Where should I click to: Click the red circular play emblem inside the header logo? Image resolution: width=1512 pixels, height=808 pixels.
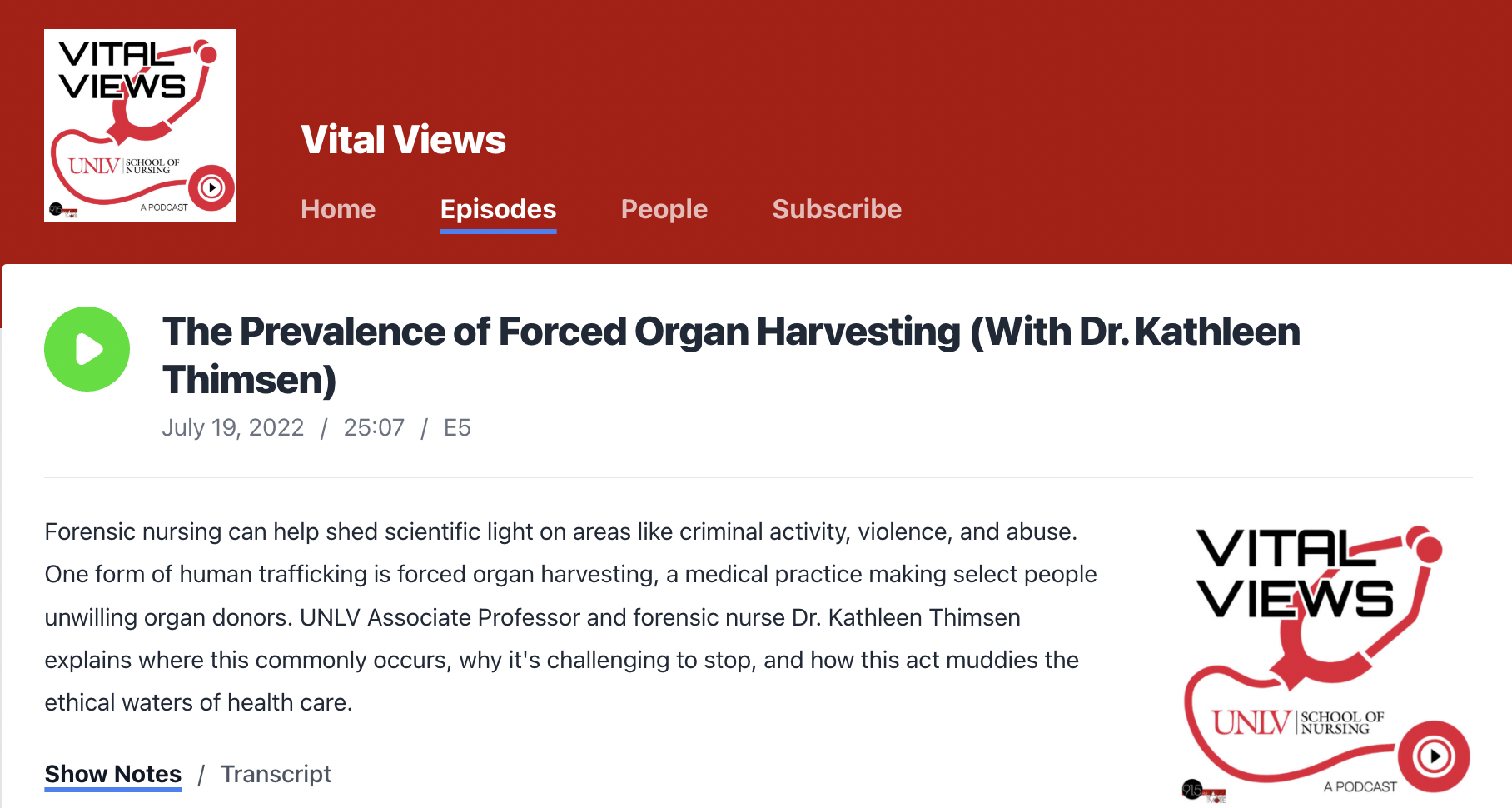(213, 188)
